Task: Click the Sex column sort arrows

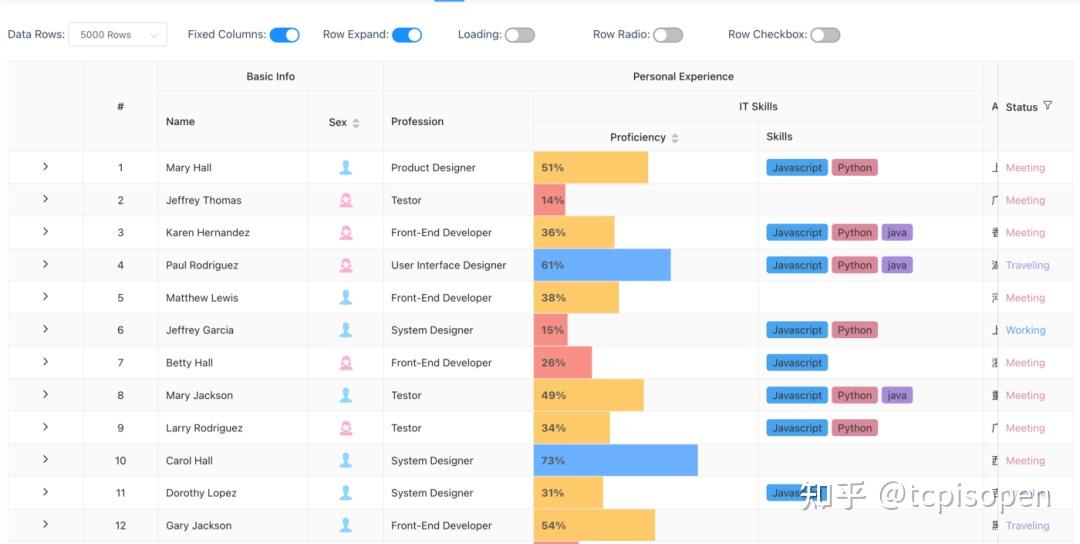Action: pyautogui.click(x=356, y=123)
